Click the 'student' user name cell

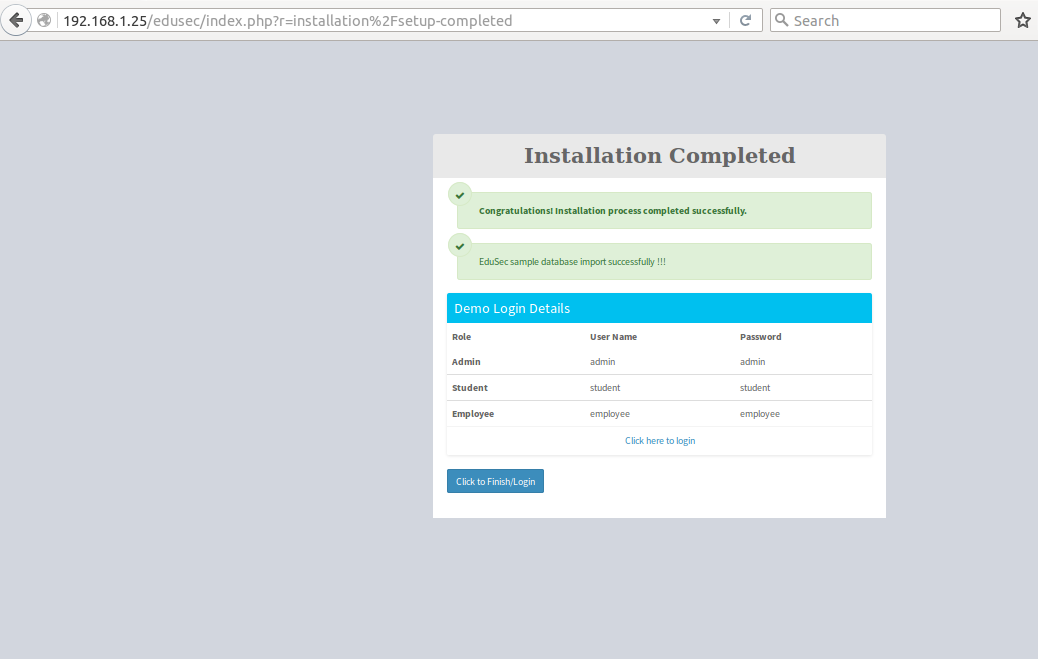click(x=605, y=388)
